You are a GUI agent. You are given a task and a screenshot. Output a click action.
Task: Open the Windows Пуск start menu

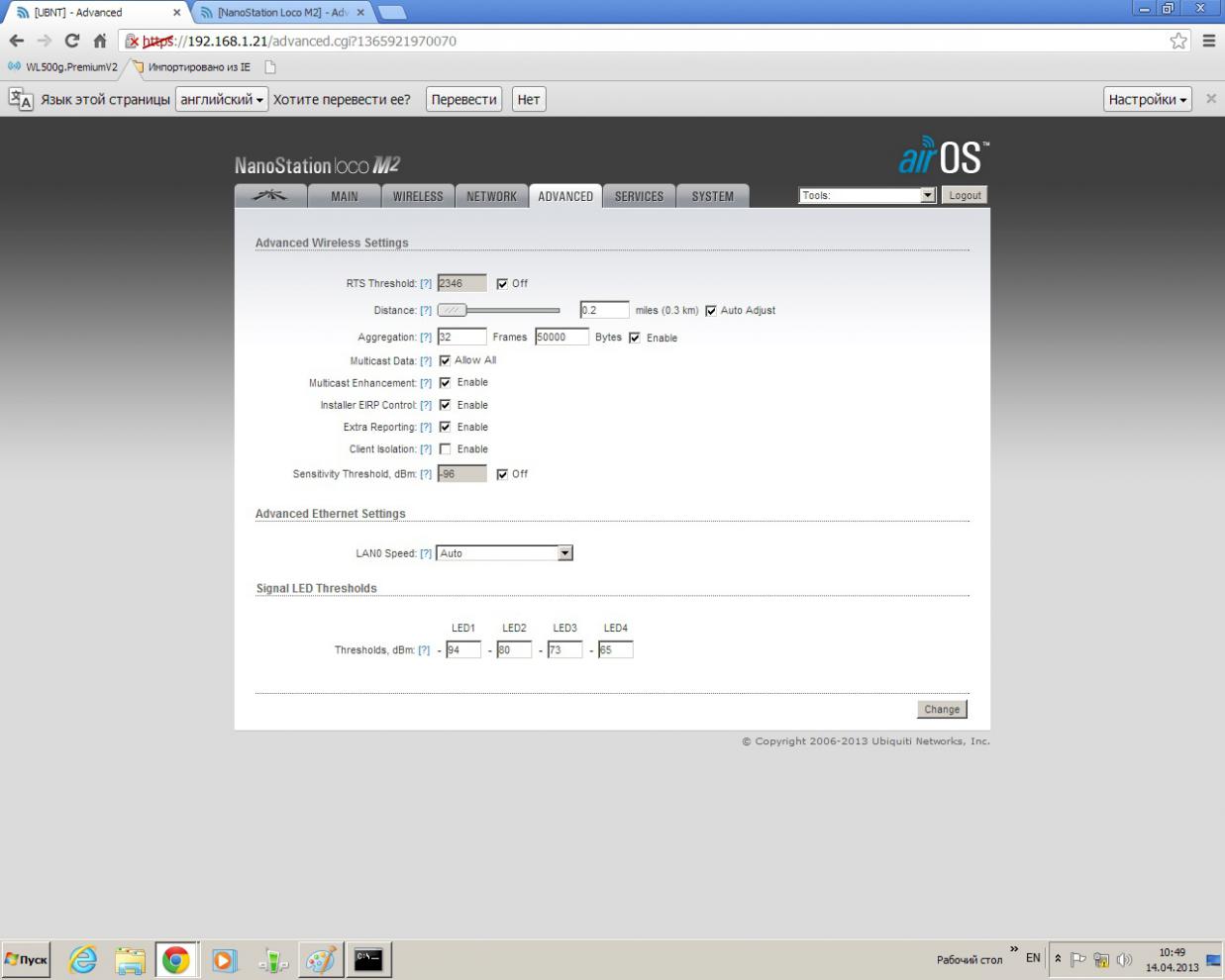point(27,959)
